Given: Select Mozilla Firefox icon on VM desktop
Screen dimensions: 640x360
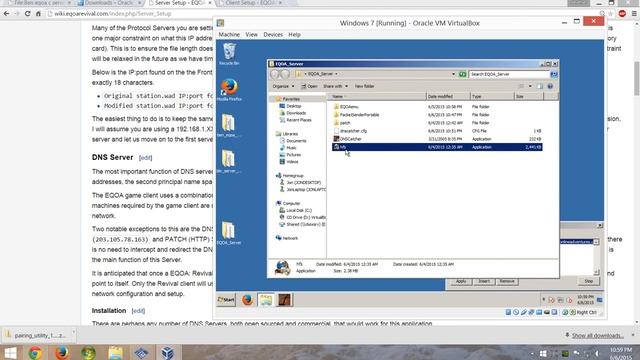Looking at the screenshot, I should 229,89.
